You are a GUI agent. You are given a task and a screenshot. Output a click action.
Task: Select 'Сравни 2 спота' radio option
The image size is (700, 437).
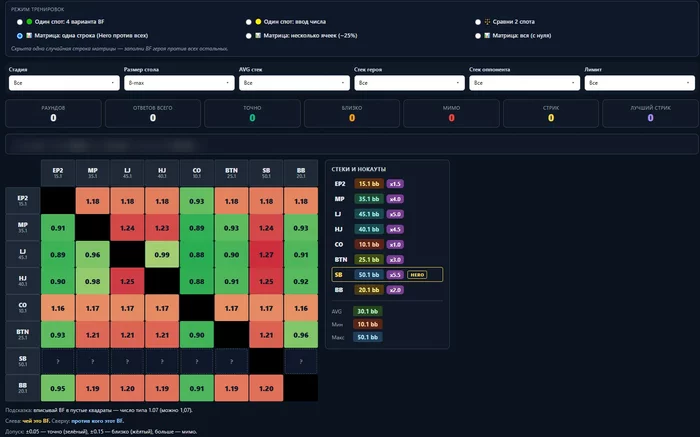click(478, 22)
